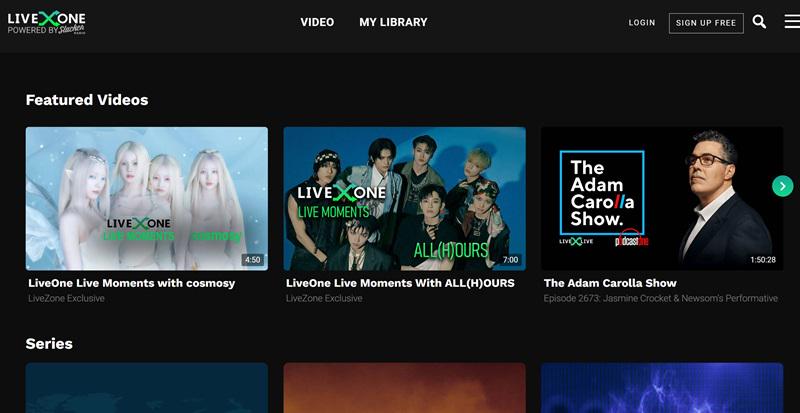Click the 1:50:28 duration badge
The width and height of the screenshot is (800, 413).
[x=763, y=260]
